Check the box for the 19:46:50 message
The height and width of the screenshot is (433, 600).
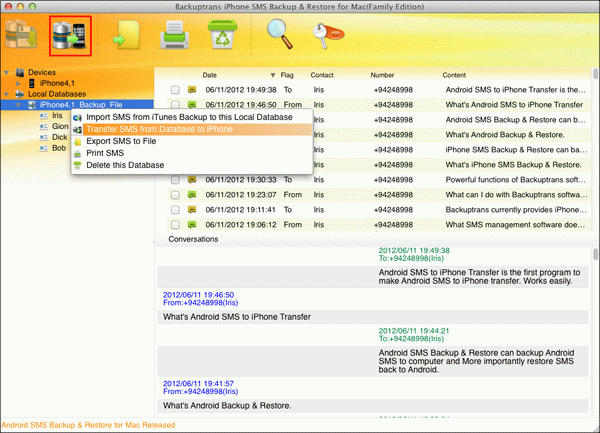tap(175, 104)
